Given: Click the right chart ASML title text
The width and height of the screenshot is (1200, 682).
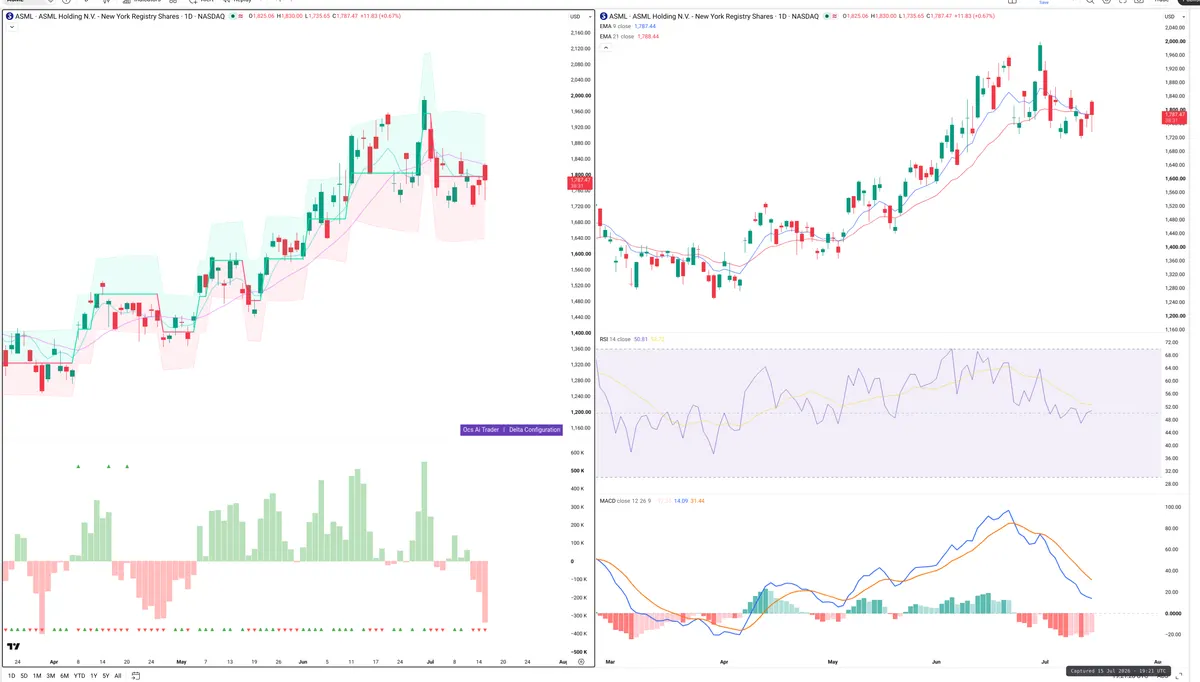Looking at the screenshot, I should click(x=714, y=16).
